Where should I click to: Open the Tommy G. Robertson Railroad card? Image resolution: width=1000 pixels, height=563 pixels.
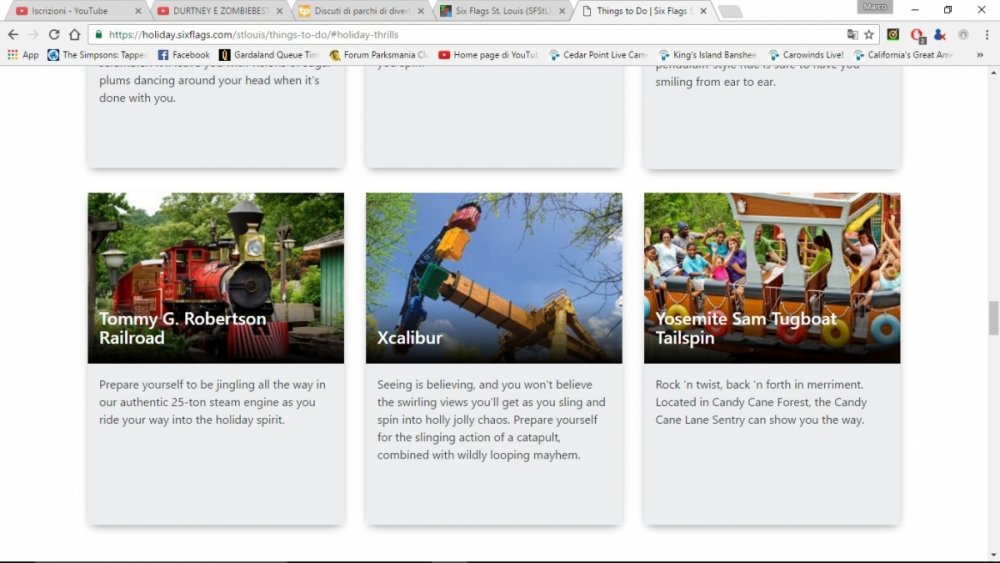click(x=216, y=277)
